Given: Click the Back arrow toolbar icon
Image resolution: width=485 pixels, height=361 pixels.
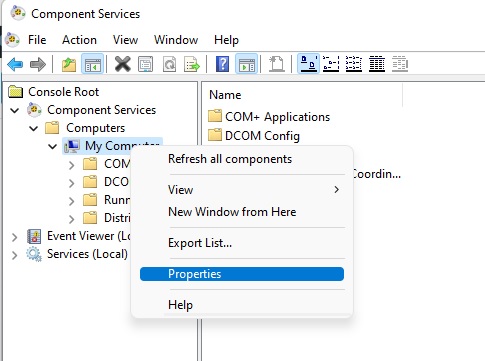Looking at the screenshot, I should (x=15, y=64).
